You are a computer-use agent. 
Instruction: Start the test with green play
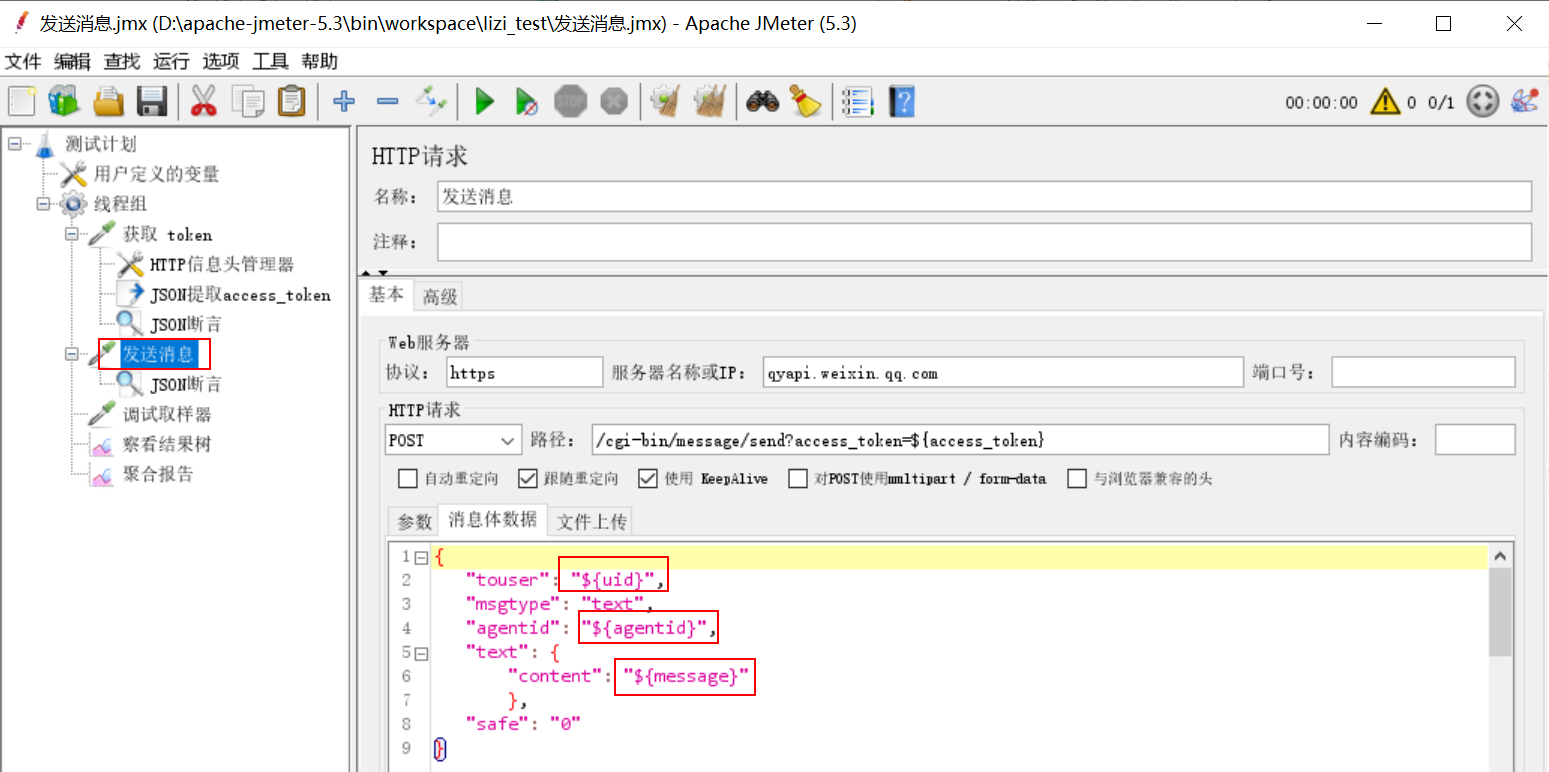click(485, 101)
